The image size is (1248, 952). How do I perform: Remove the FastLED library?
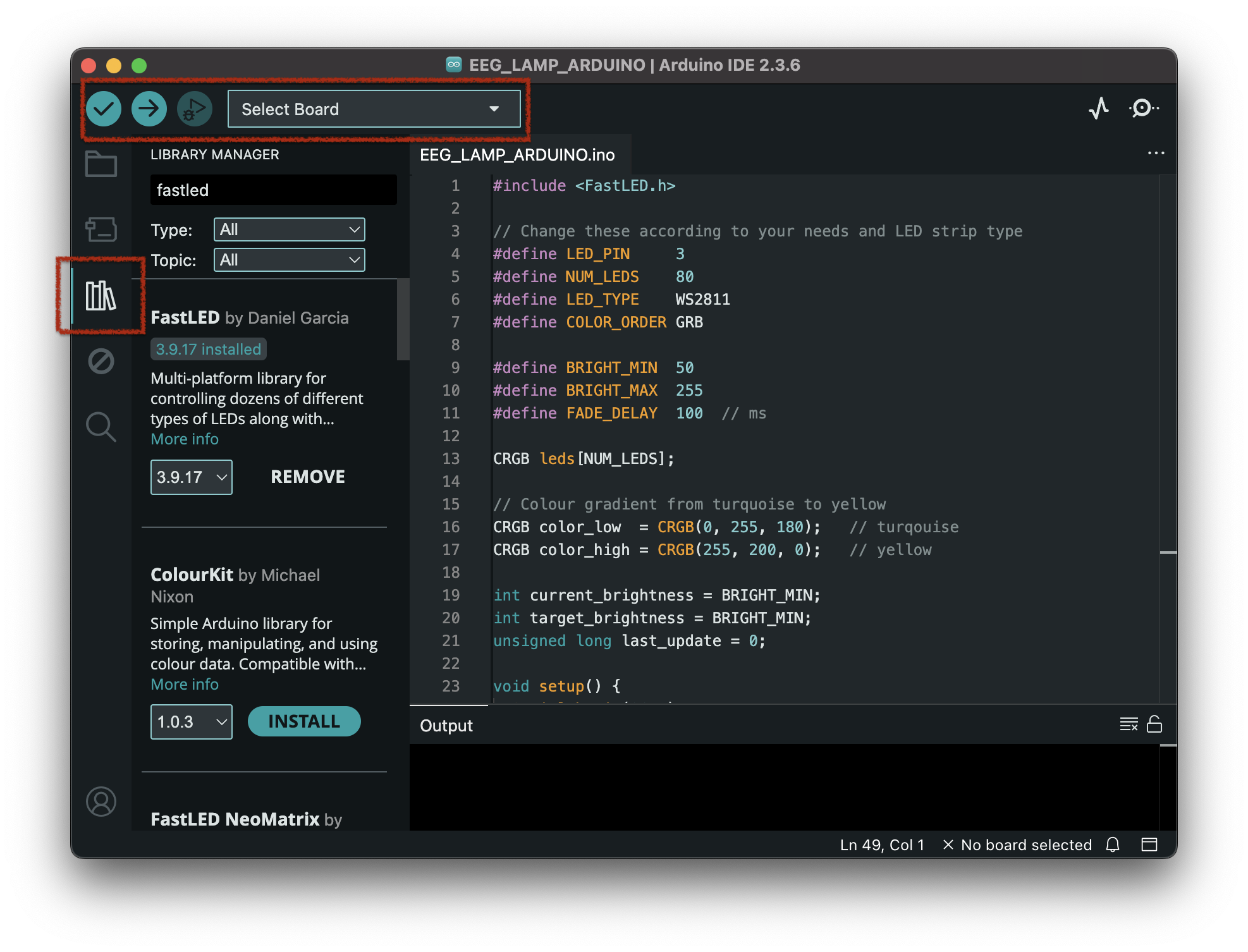coord(308,477)
